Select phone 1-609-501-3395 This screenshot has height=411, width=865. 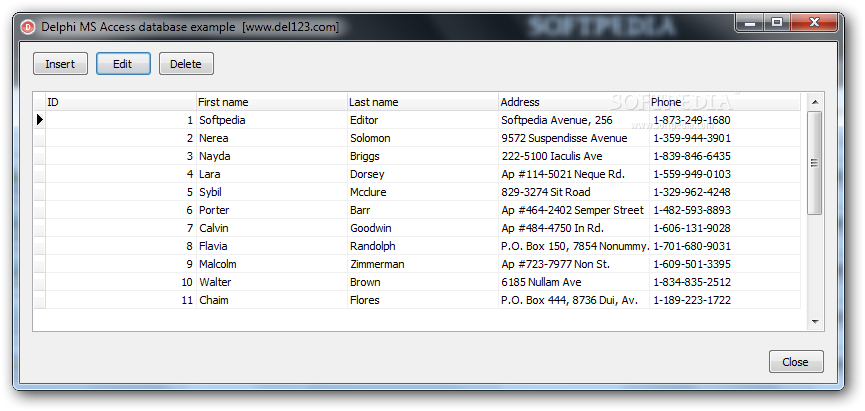click(725, 264)
